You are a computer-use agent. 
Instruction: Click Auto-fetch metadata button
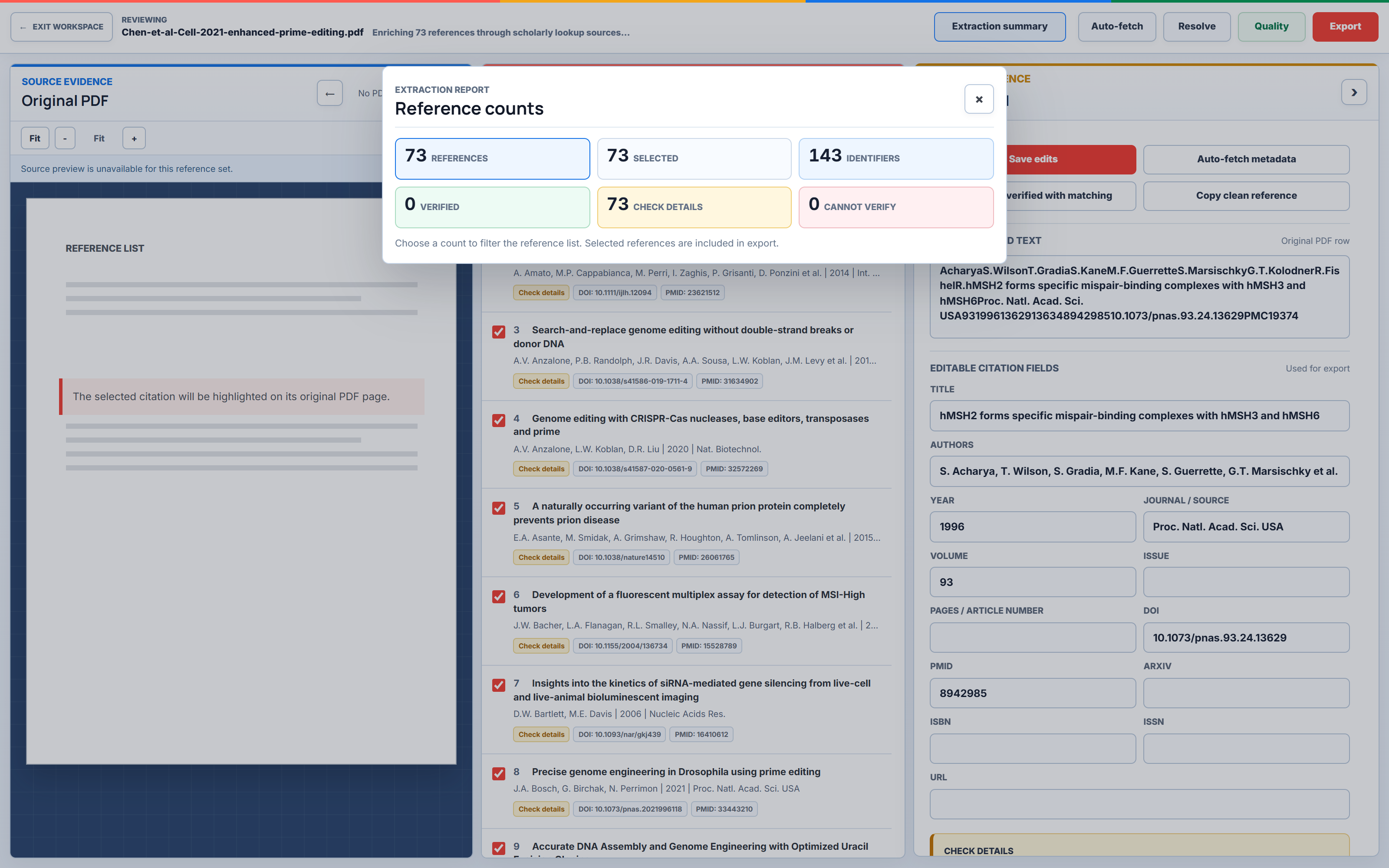pos(1246,159)
